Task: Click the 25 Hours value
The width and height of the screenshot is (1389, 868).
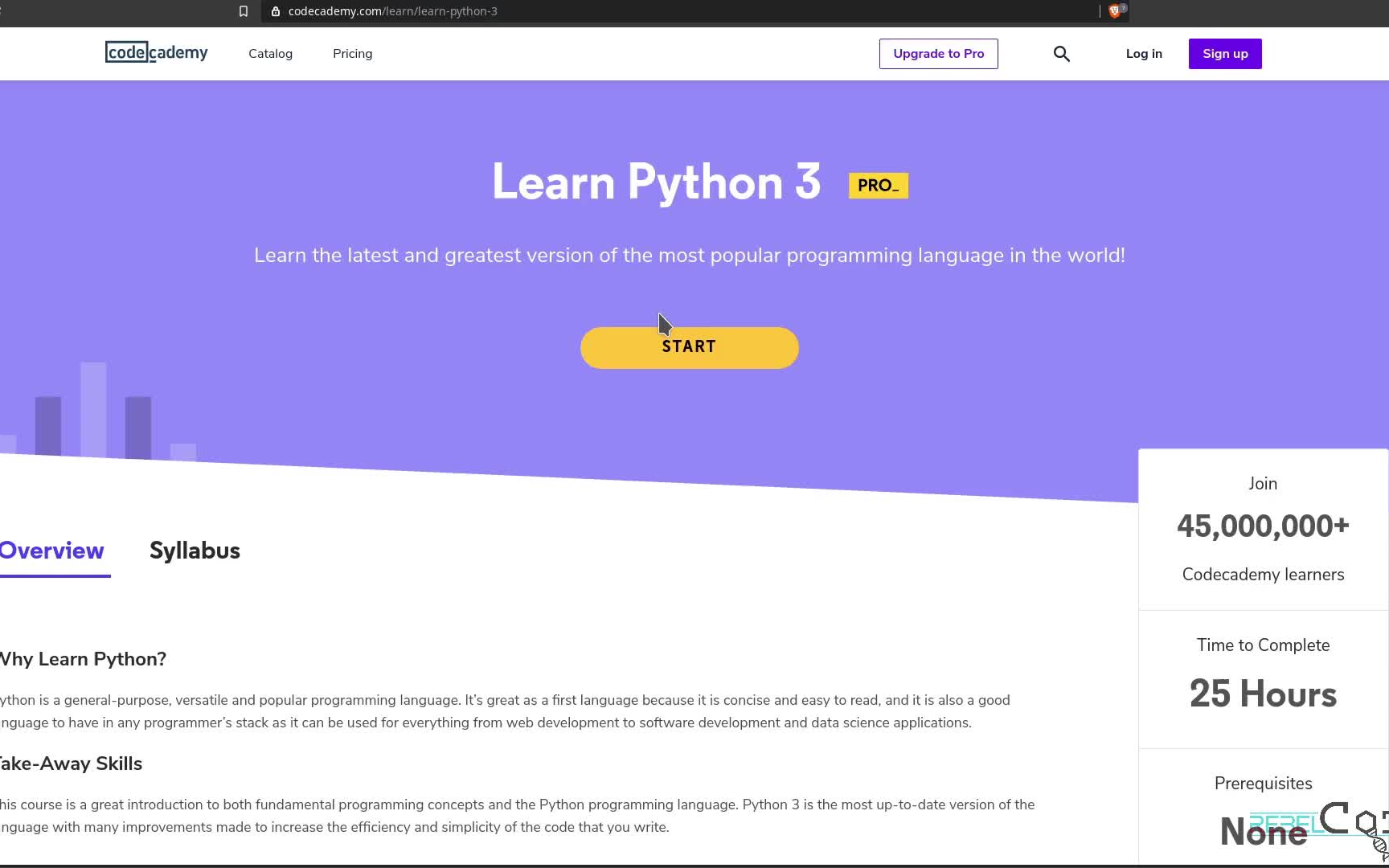Action: (1263, 694)
